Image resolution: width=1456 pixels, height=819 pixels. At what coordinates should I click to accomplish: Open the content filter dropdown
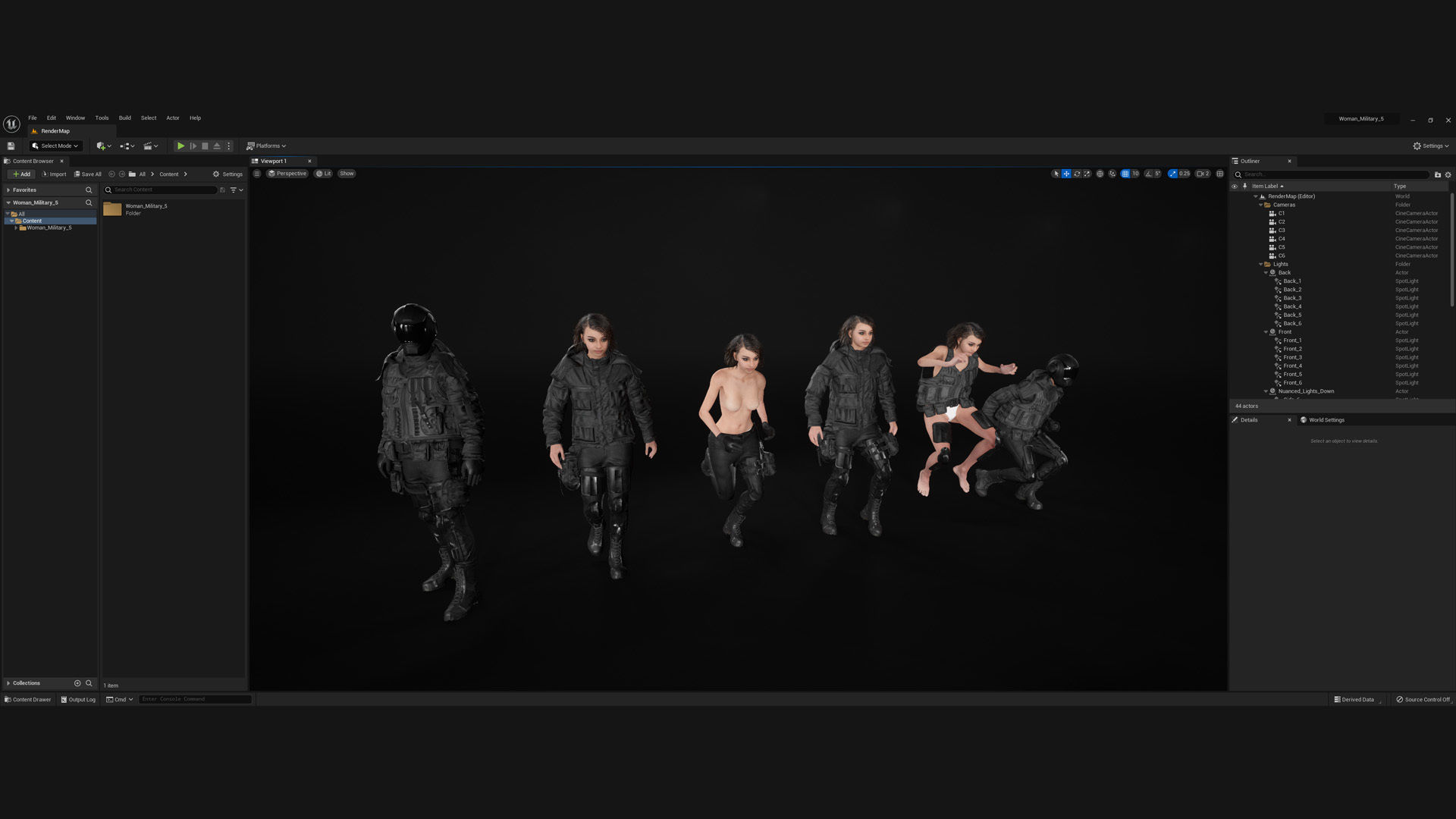click(237, 190)
